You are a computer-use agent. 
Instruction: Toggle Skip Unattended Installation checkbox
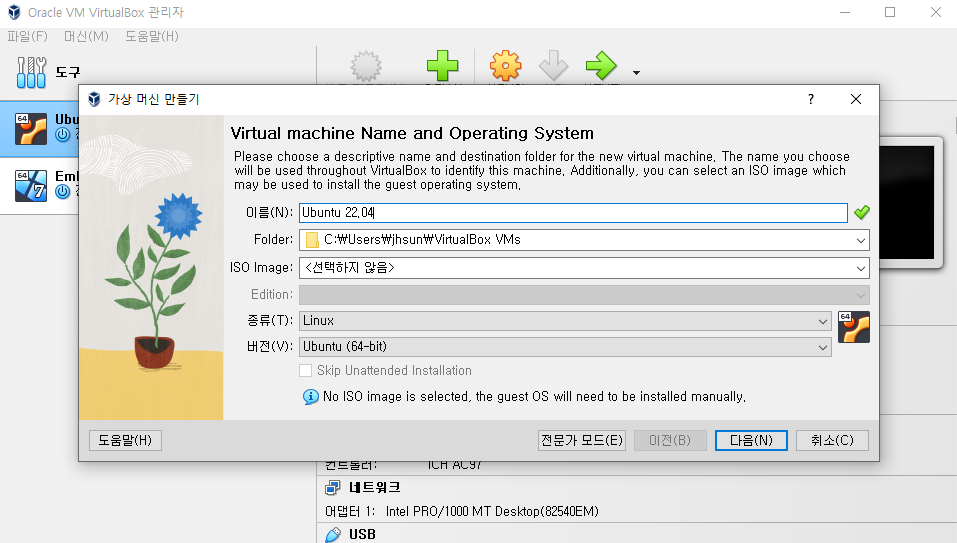pos(306,370)
